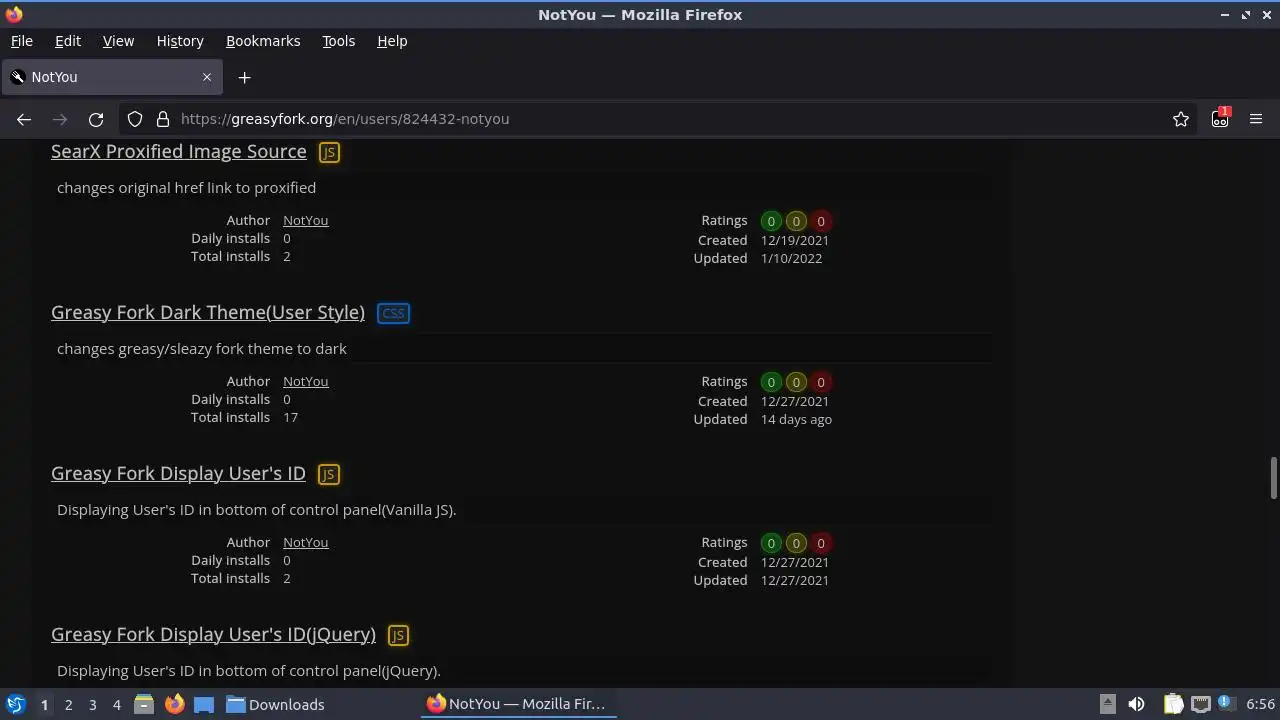Switch to workspace 3
Viewport: 1280px width, 720px height.
(x=92, y=704)
